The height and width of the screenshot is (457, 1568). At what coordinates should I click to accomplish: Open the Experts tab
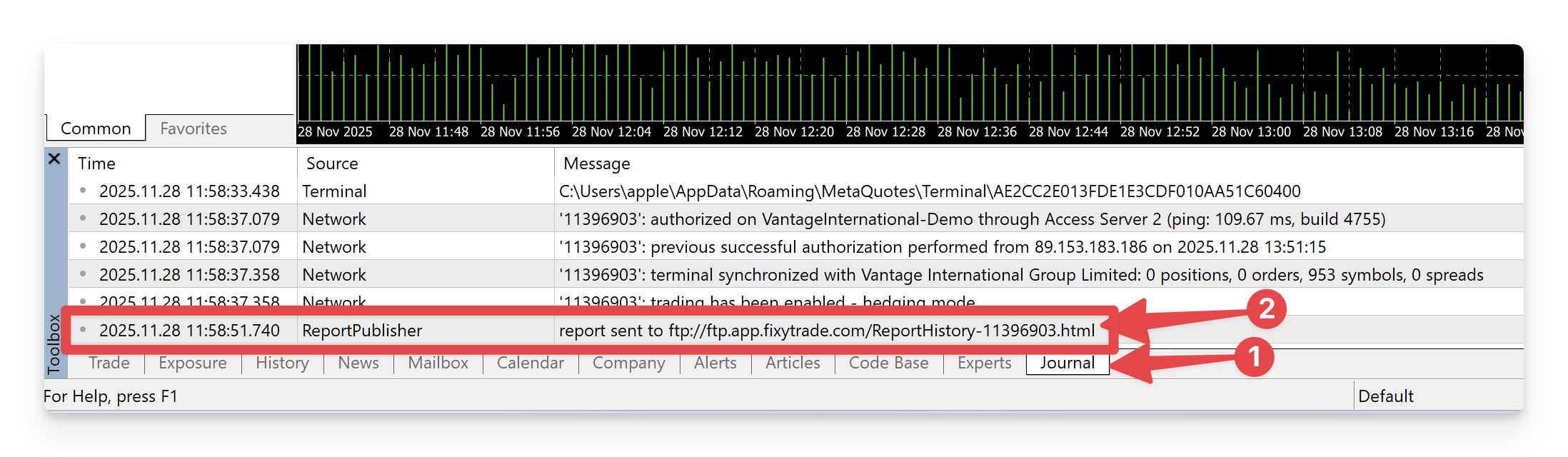coord(984,363)
